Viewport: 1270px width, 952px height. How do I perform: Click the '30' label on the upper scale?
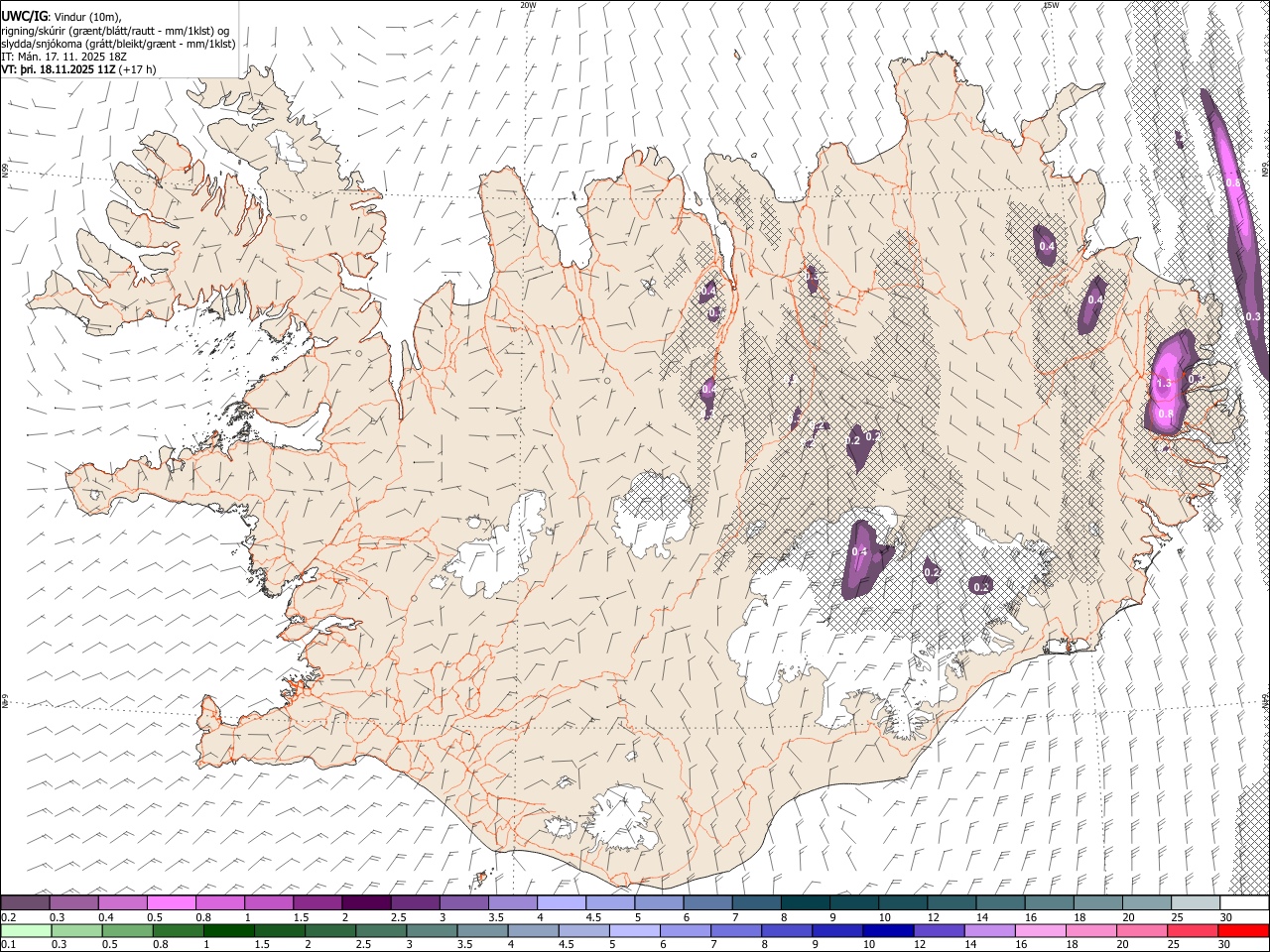1226,917
